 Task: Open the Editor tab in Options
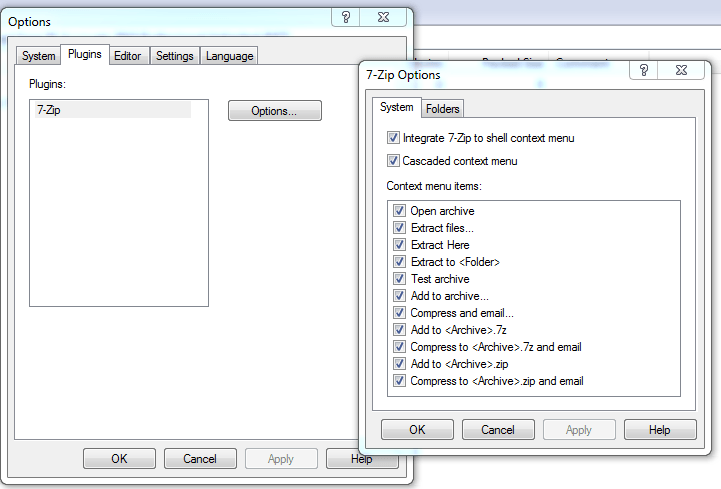(x=127, y=56)
